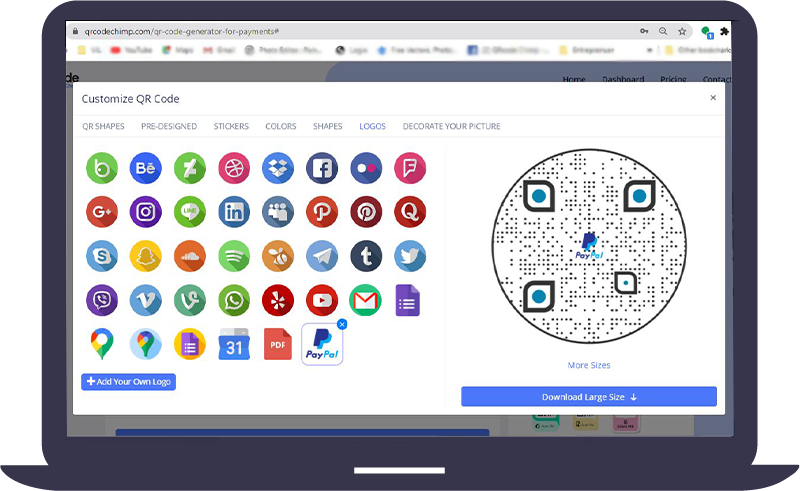
Task: Select the Twitter logo icon
Action: 409,256
